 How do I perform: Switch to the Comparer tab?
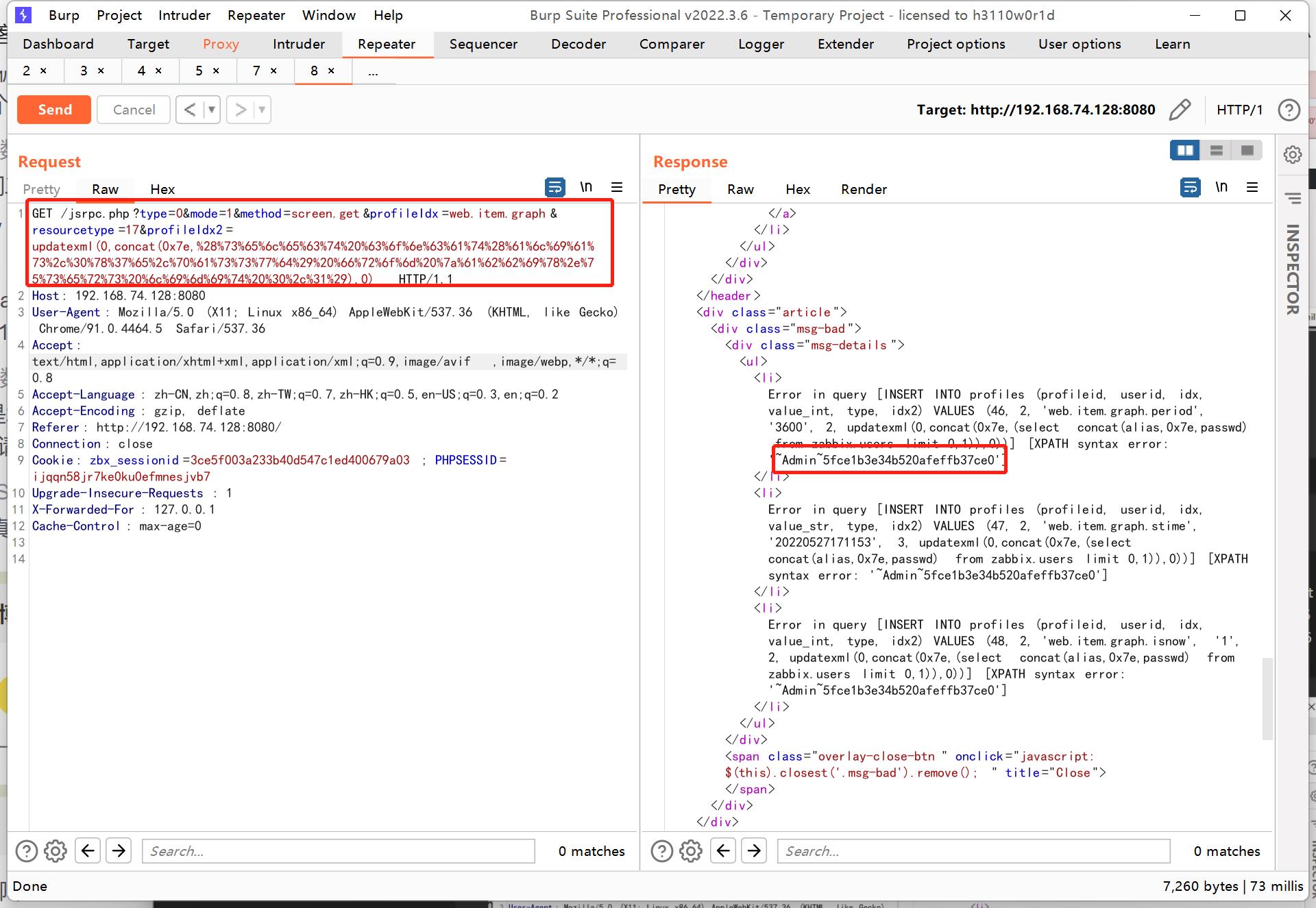tap(672, 44)
